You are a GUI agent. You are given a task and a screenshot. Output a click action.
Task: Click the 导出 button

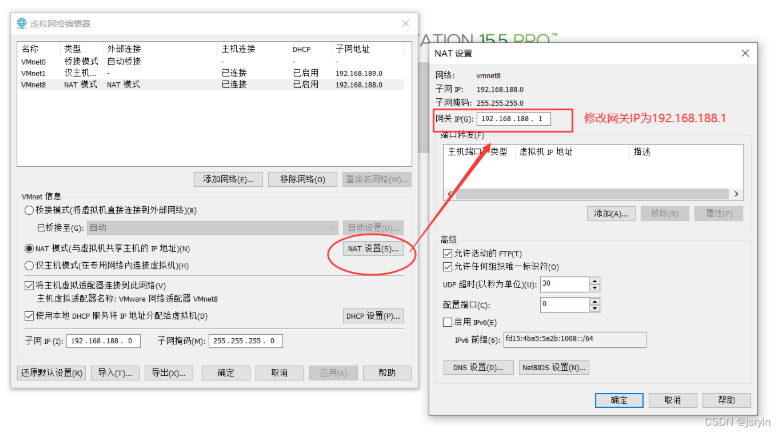(x=169, y=373)
